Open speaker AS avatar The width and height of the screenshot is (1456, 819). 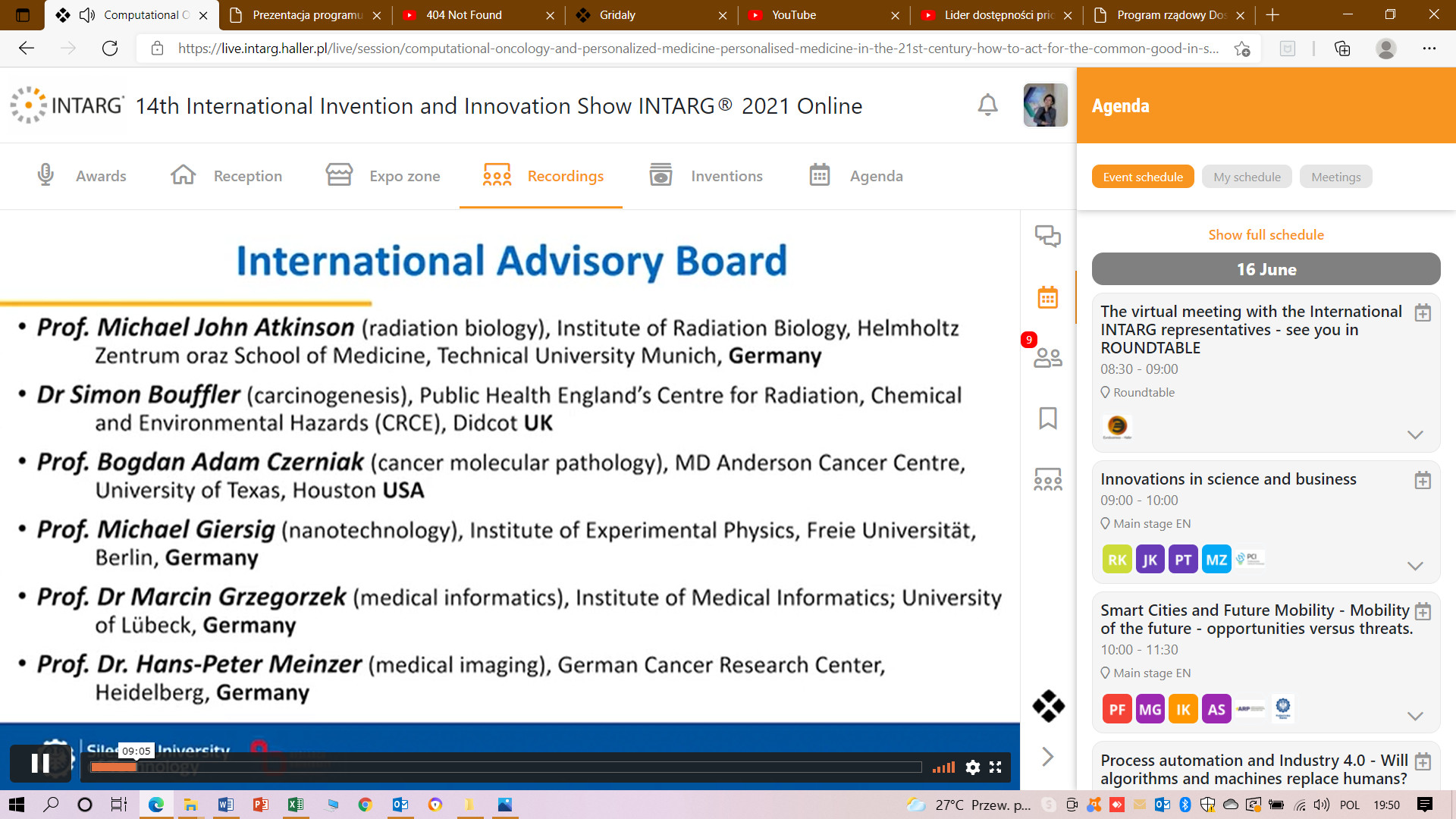(1216, 709)
